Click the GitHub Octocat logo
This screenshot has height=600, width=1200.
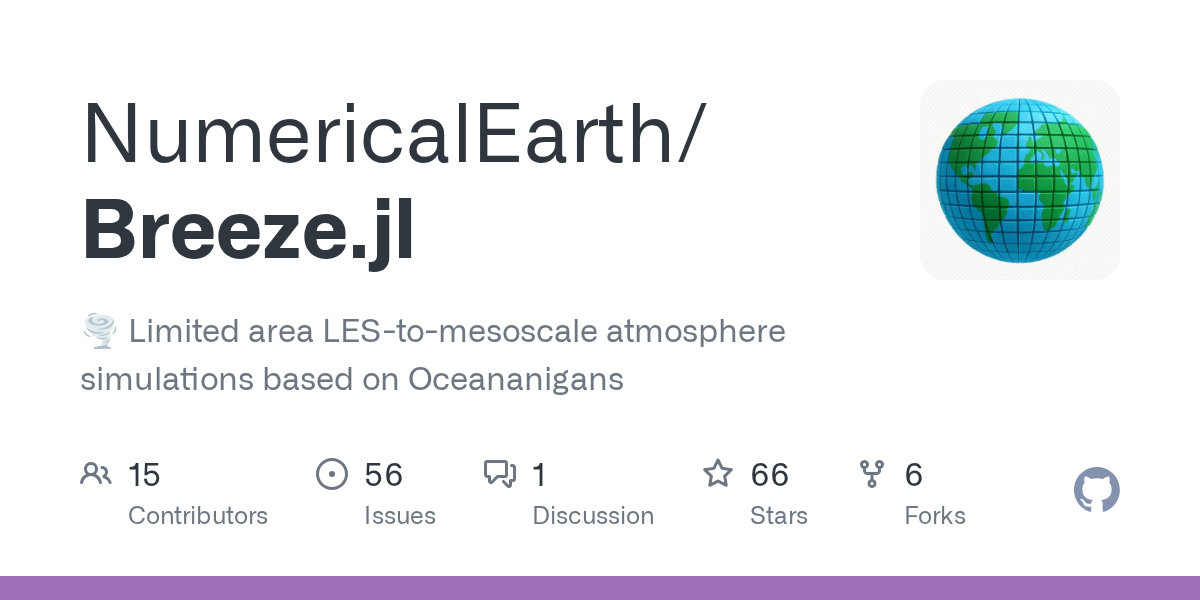pos(1096,491)
